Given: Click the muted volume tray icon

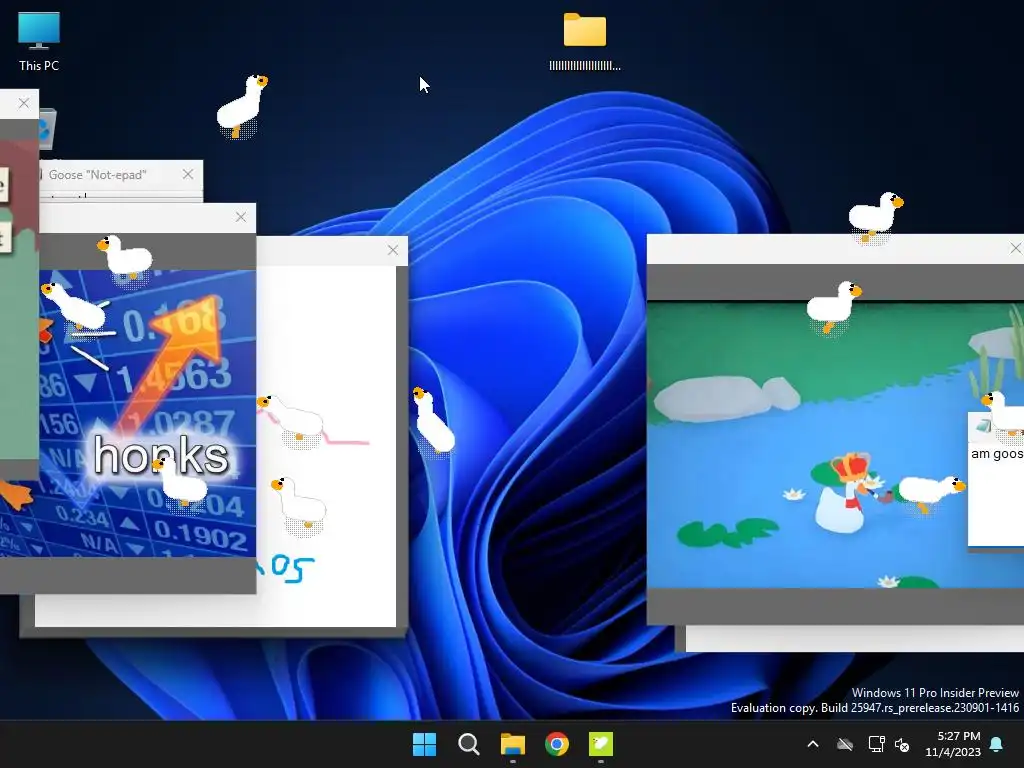Looking at the screenshot, I should click(x=902, y=744).
